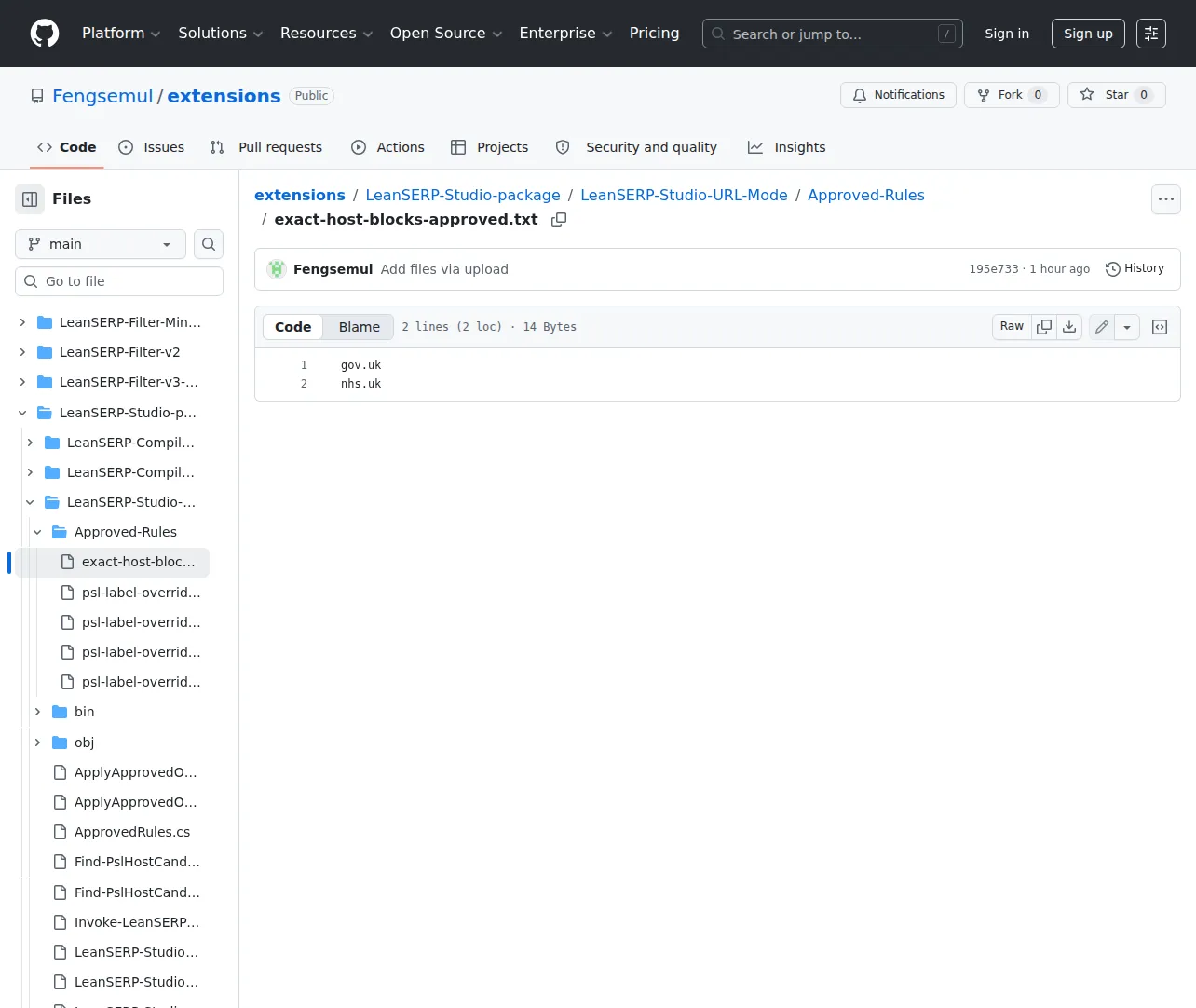Copy file path icon next to filename
The image size is (1196, 1008).
[x=559, y=220]
